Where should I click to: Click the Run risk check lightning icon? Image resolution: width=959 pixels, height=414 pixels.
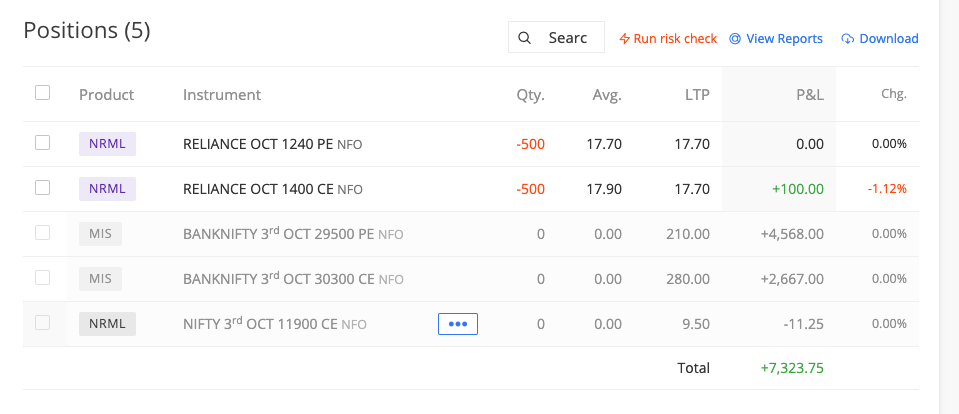[625, 39]
